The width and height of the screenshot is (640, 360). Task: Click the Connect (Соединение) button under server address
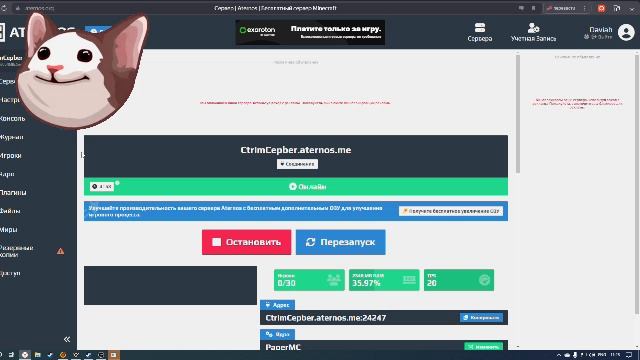(x=297, y=164)
